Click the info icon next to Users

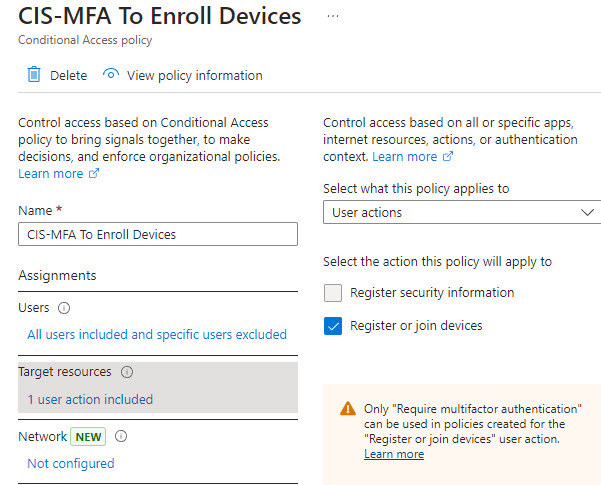pos(64,308)
